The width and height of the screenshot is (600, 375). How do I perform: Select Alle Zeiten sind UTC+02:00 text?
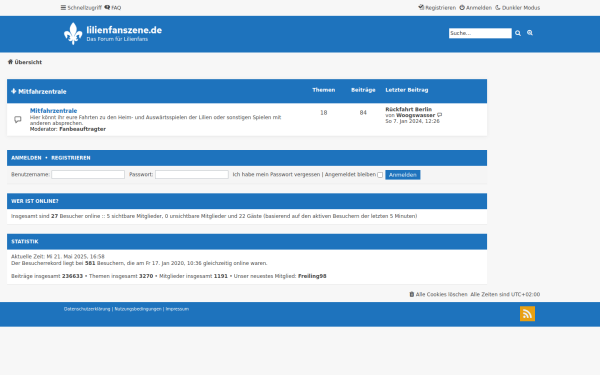[505, 294]
